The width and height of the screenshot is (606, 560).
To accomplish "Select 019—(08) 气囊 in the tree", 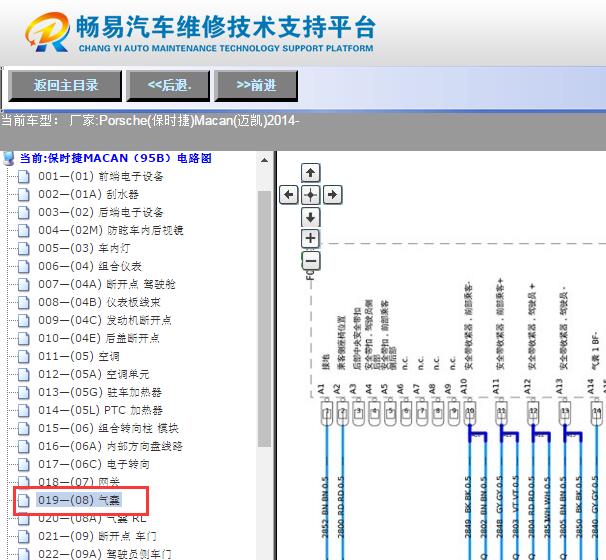I will pos(79,500).
